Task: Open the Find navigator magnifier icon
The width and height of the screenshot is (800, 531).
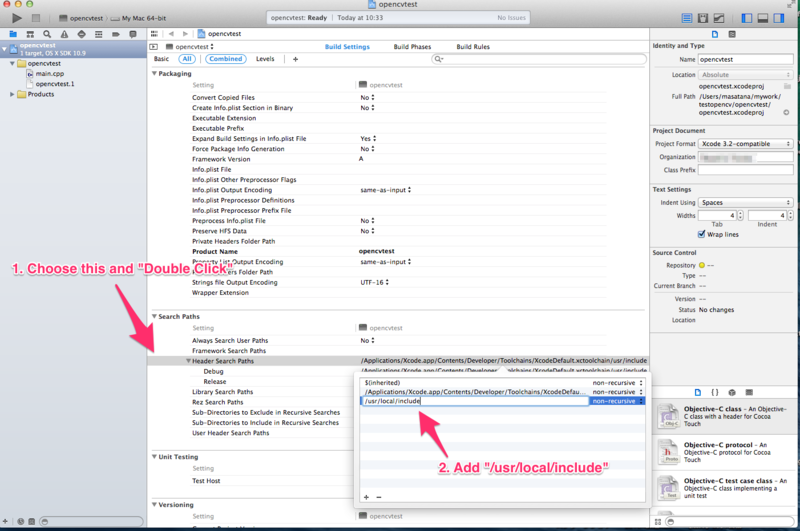Action: pos(47,34)
